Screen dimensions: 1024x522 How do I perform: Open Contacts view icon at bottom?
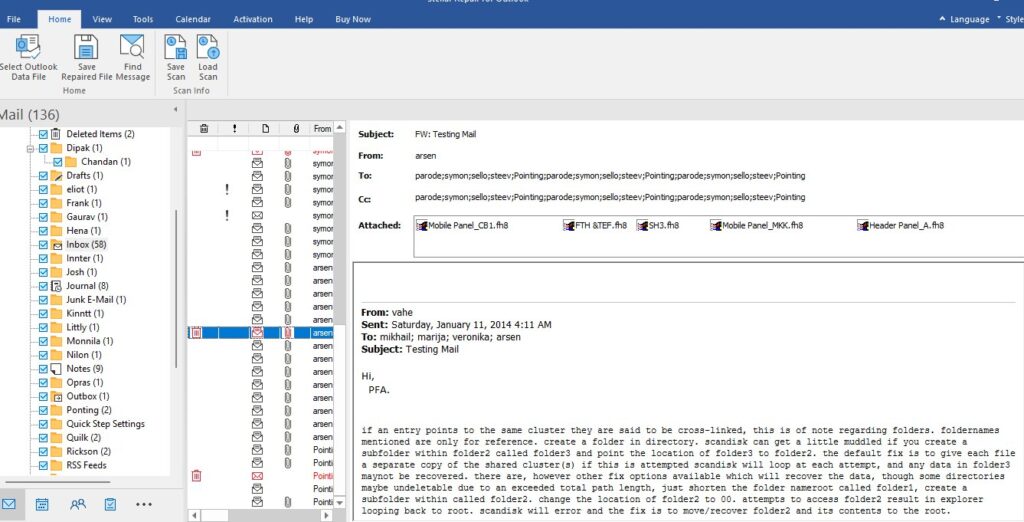tap(78, 504)
